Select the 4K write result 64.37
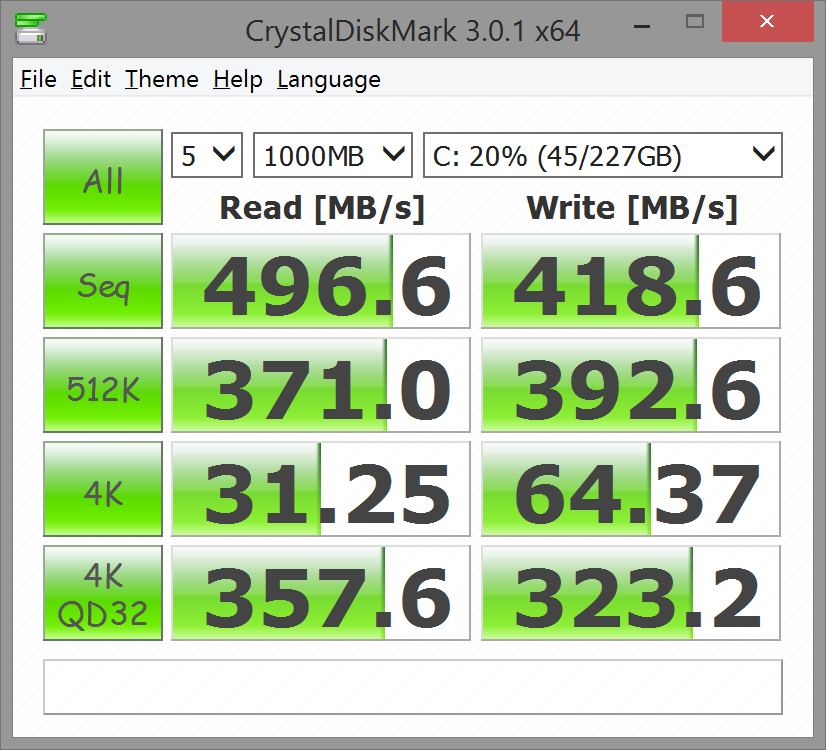Viewport: 826px width, 750px height. click(x=631, y=489)
